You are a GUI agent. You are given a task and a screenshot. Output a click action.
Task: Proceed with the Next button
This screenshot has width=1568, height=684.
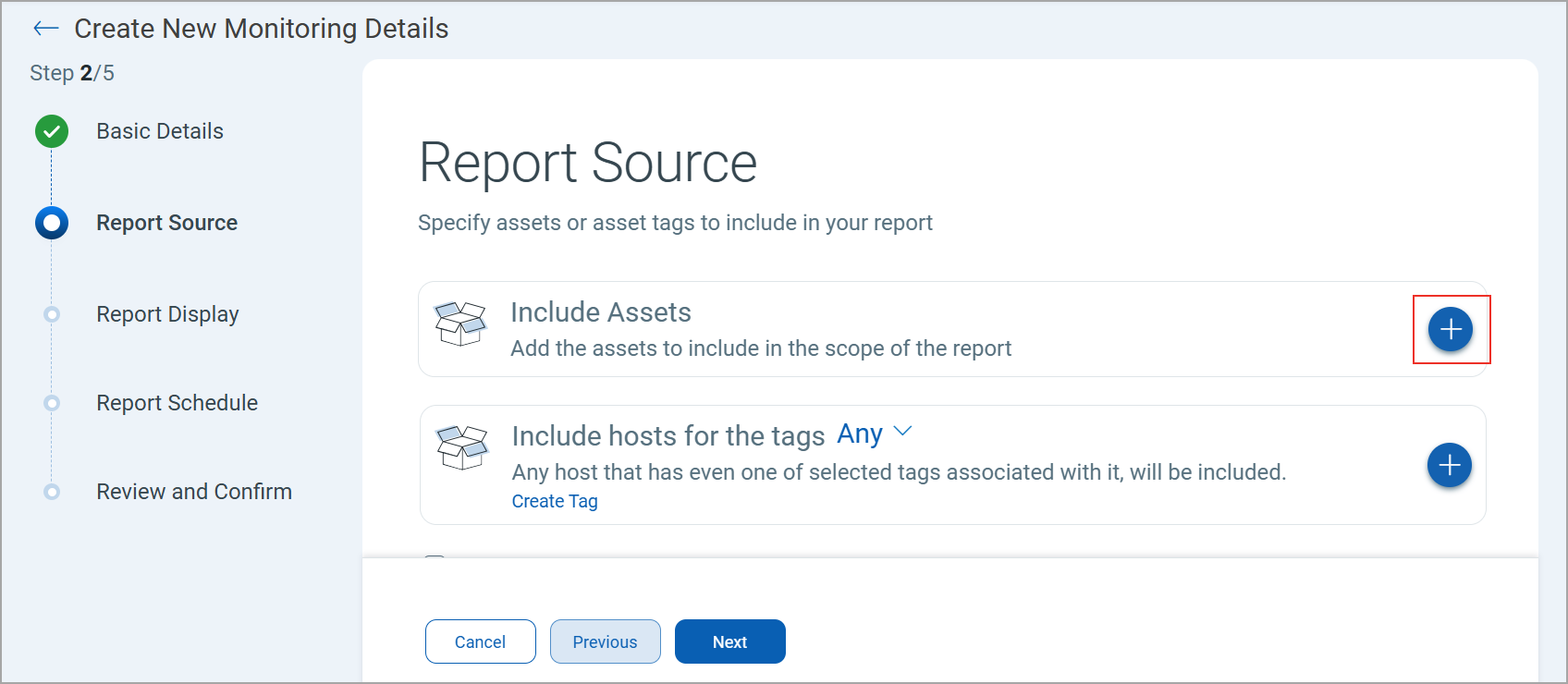pos(729,641)
